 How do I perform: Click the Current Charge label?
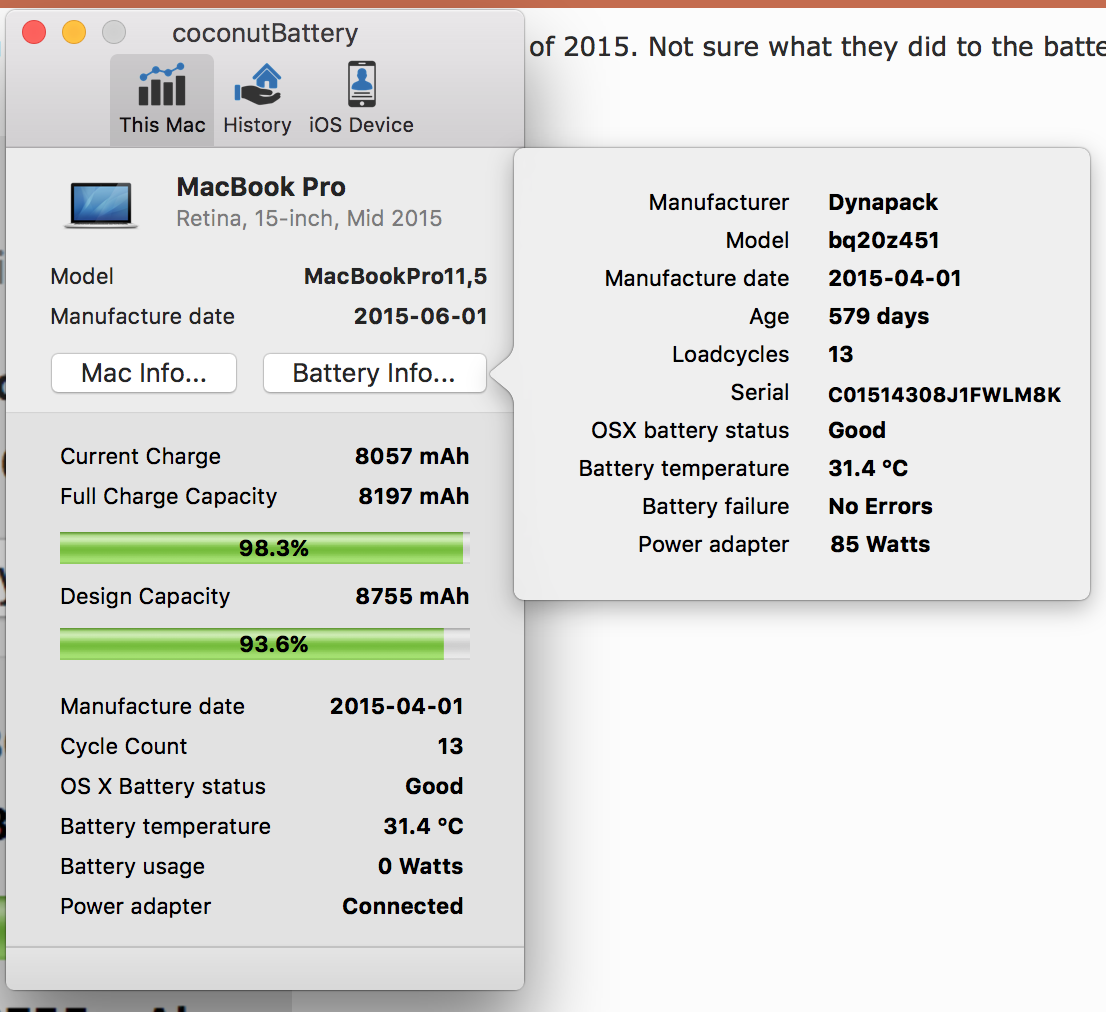140,456
